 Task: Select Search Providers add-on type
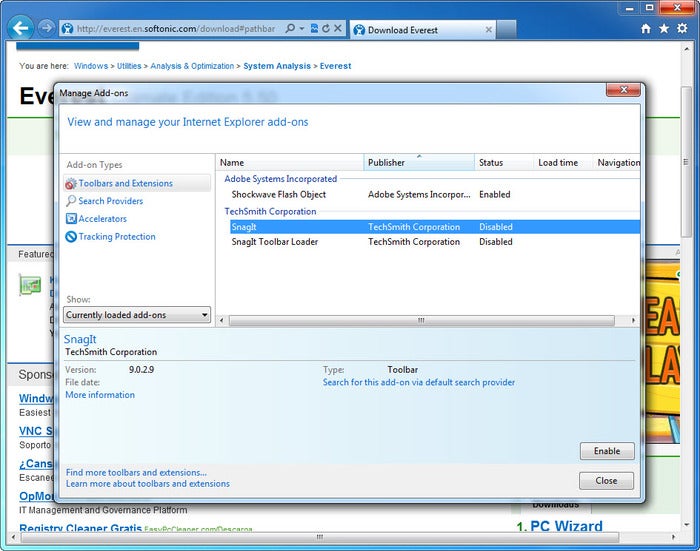click(x=110, y=201)
